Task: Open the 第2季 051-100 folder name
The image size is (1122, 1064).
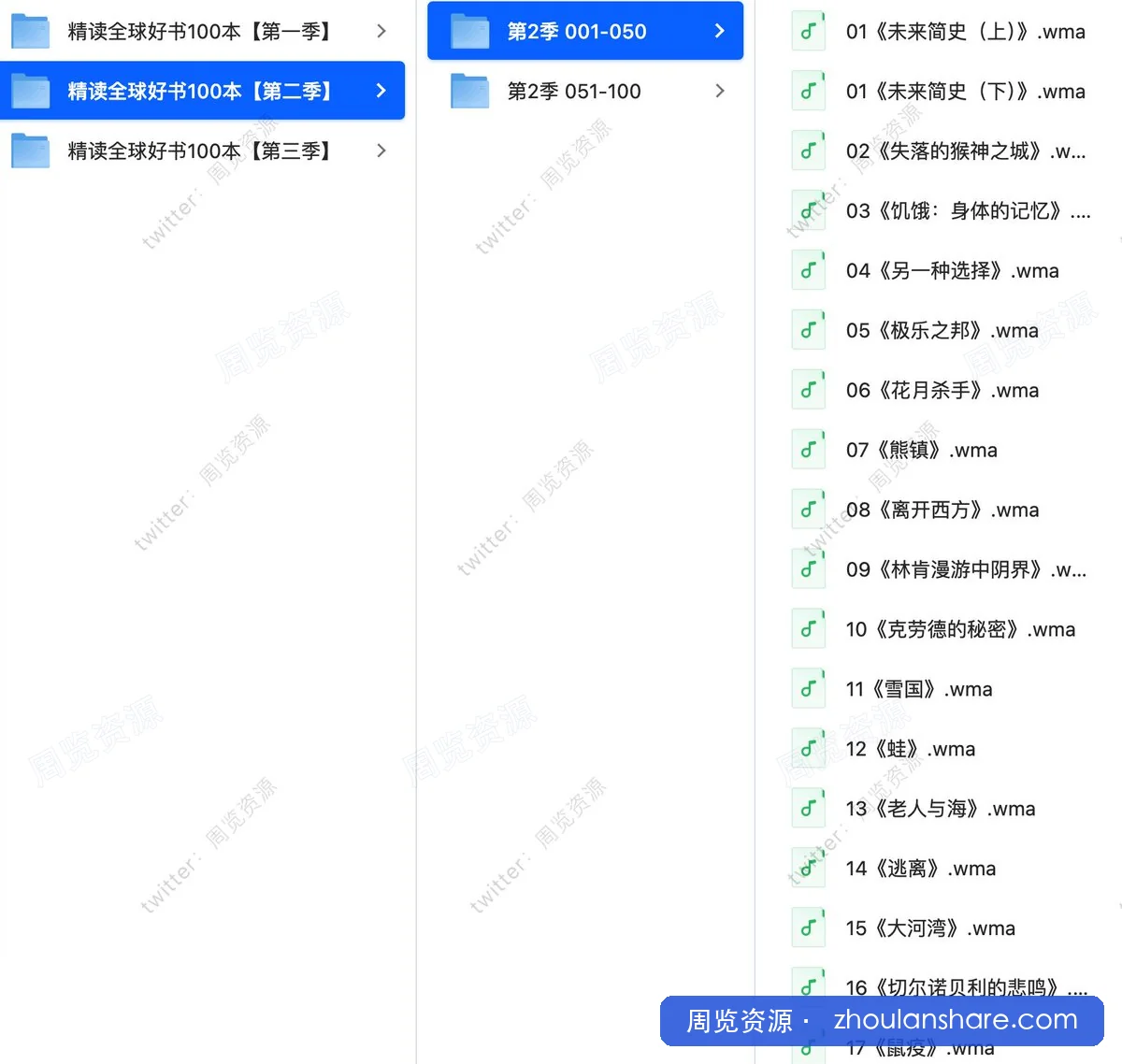Action: pos(574,92)
